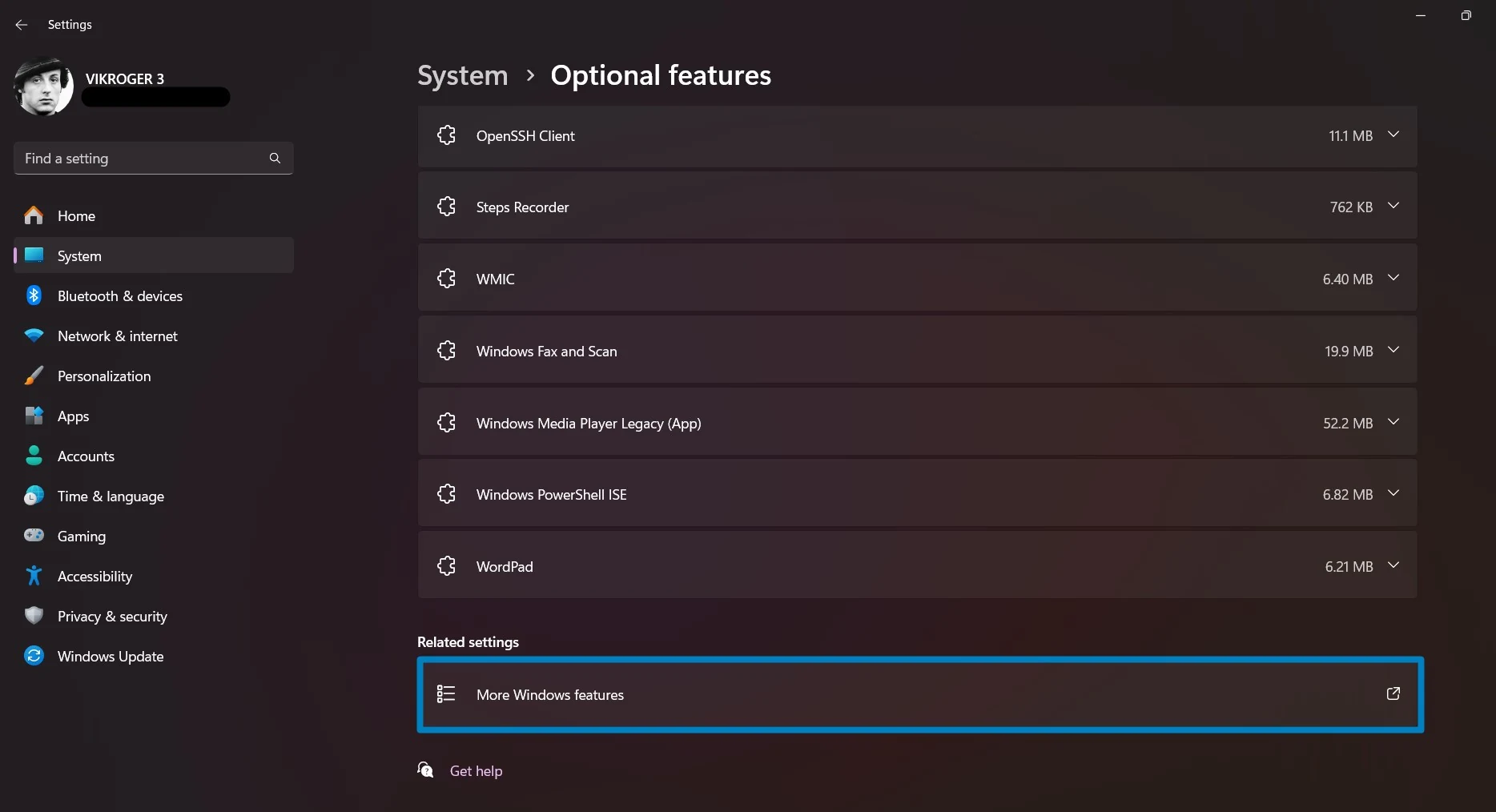
Task: Open Accounts settings
Action: 154,456
